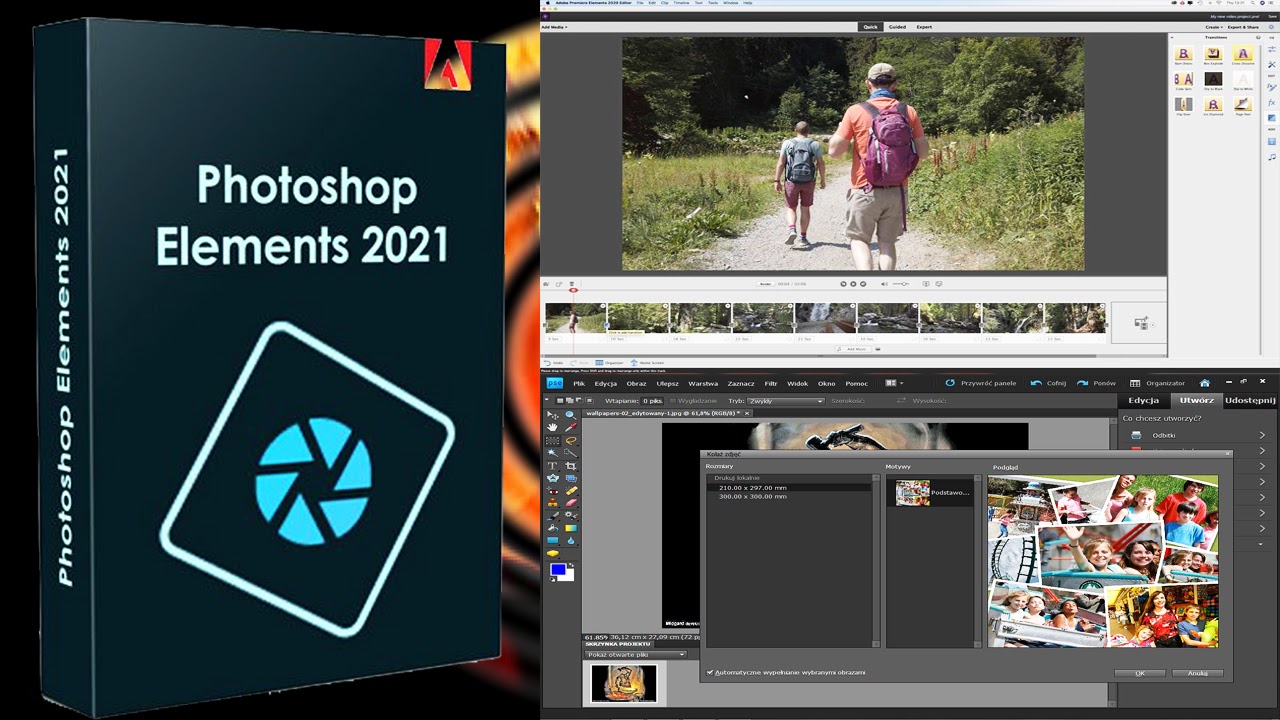Click the Home icon beside Organizator
This screenshot has width=1280, height=720.
point(1204,383)
